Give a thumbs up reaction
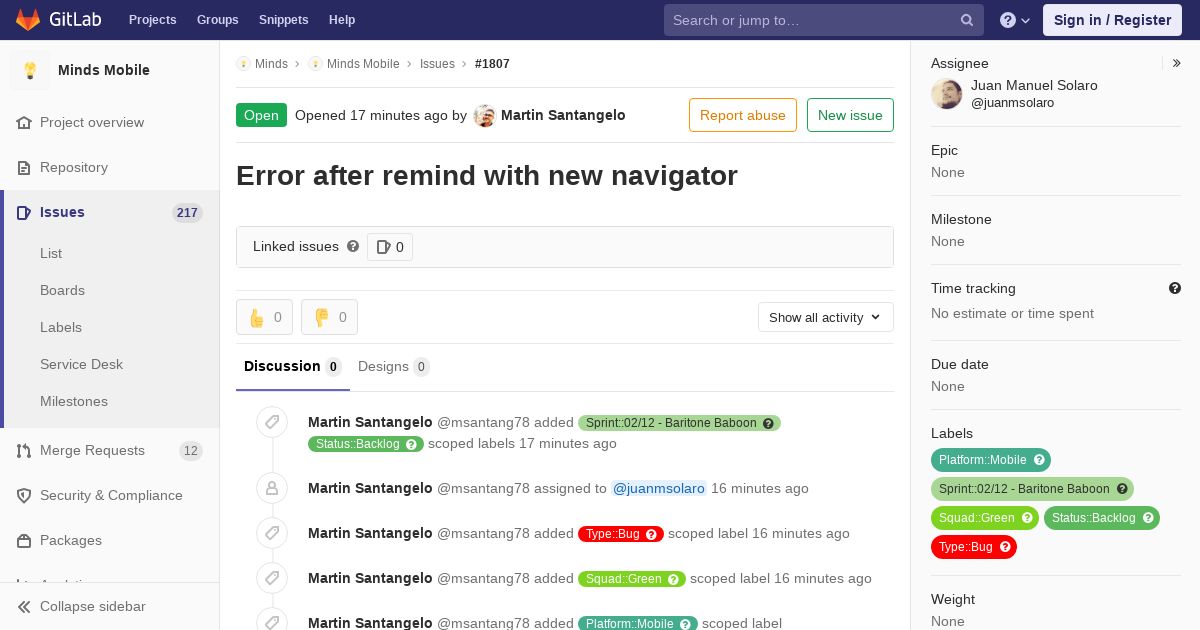The width and height of the screenshot is (1200, 630). pyautogui.click(x=264, y=317)
